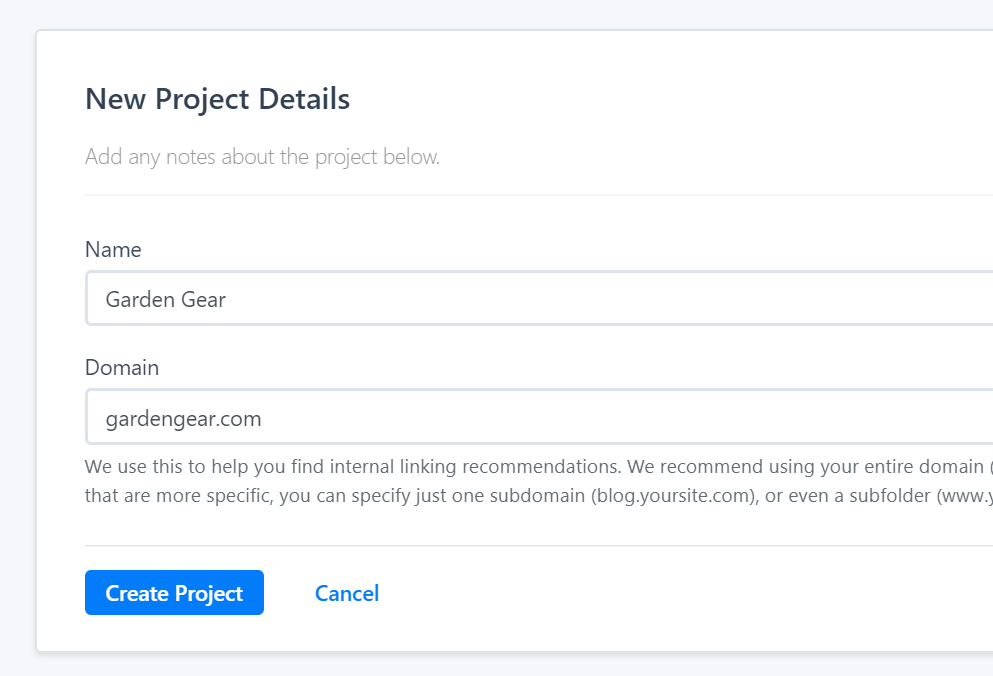The image size is (993, 676).
Task: Cancel the new project form
Action: point(346,593)
